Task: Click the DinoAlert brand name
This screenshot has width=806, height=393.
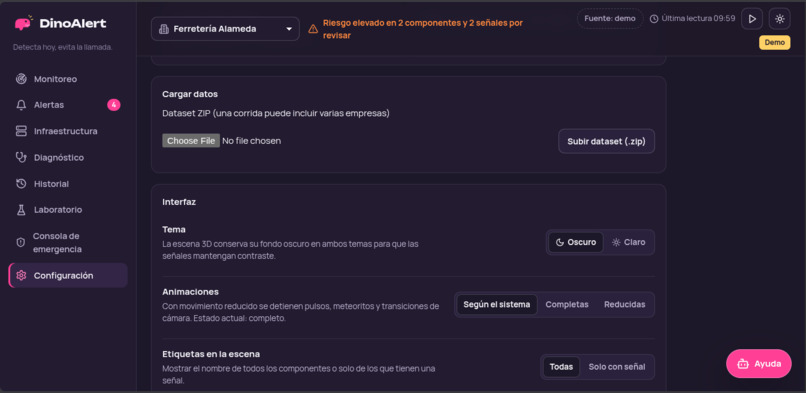Action: [x=73, y=23]
